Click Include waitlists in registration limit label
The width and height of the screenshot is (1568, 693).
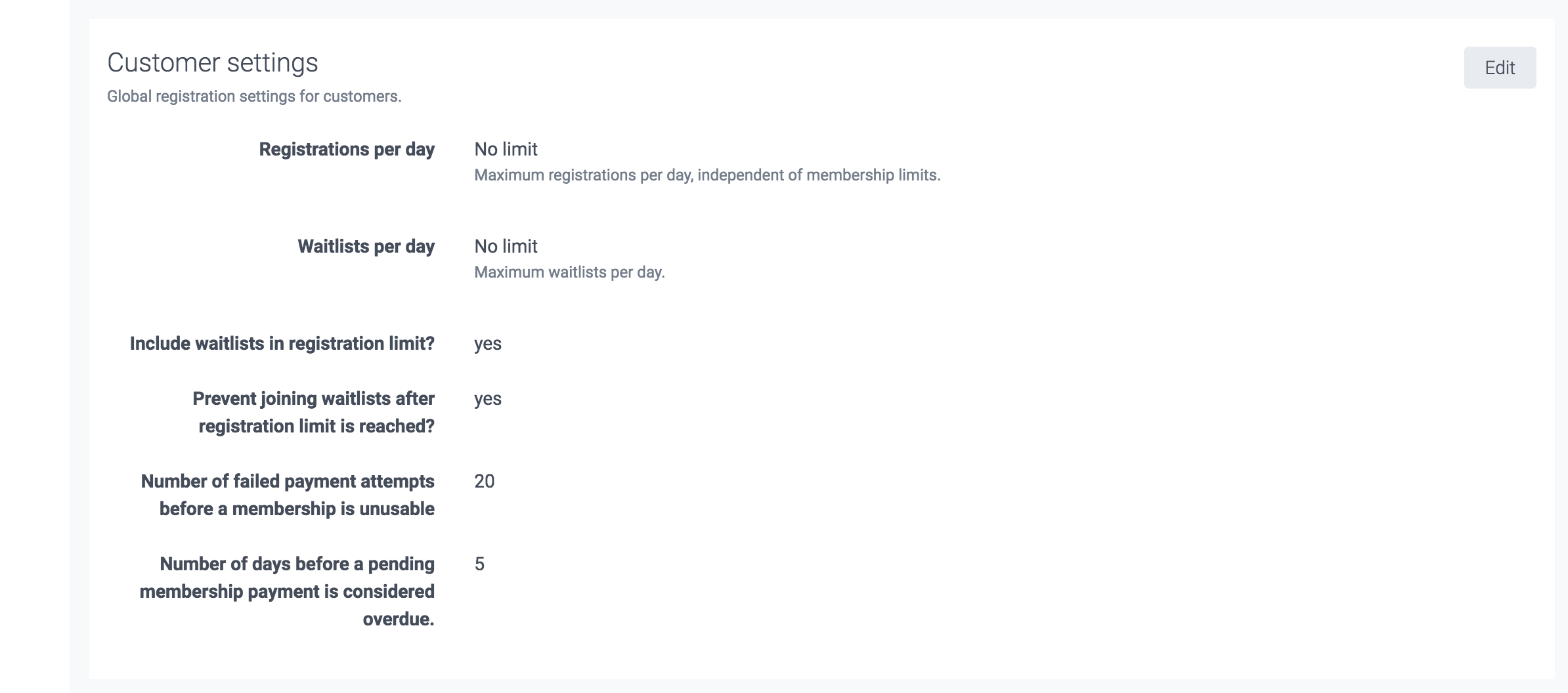point(282,344)
